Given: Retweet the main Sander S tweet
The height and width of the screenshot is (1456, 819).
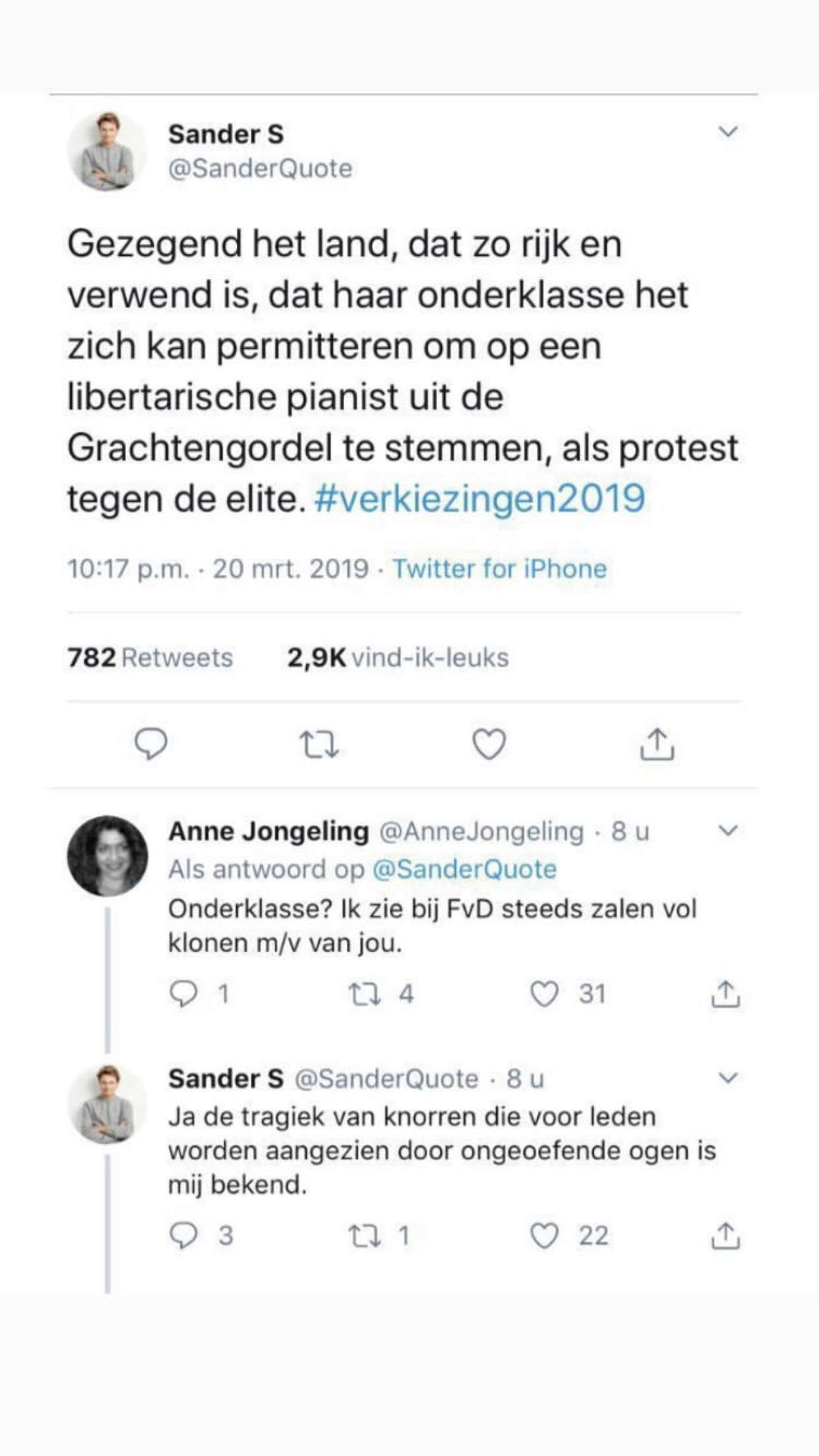Looking at the screenshot, I should [319, 744].
